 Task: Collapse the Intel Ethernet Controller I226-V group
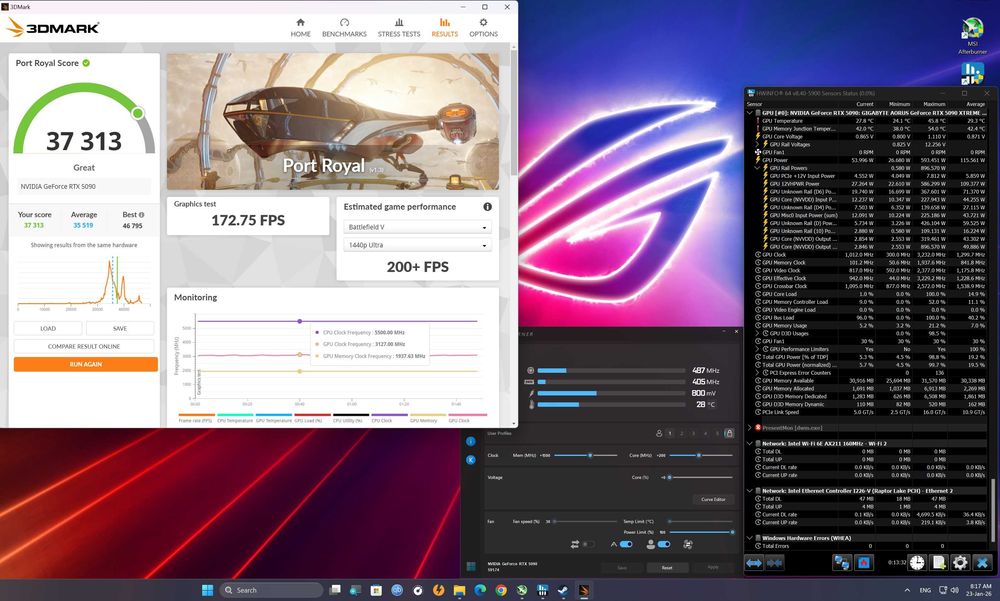[749, 491]
